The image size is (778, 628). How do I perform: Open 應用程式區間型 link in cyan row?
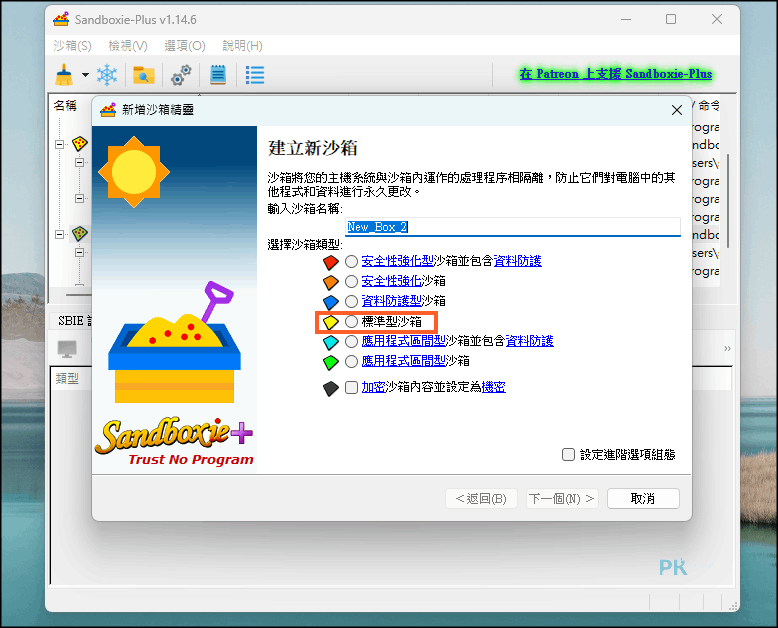click(403, 341)
